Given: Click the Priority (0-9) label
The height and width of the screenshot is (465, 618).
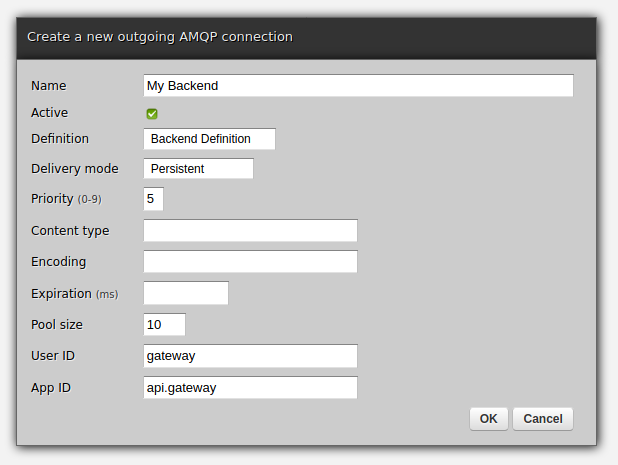Looking at the screenshot, I should coord(66,199).
